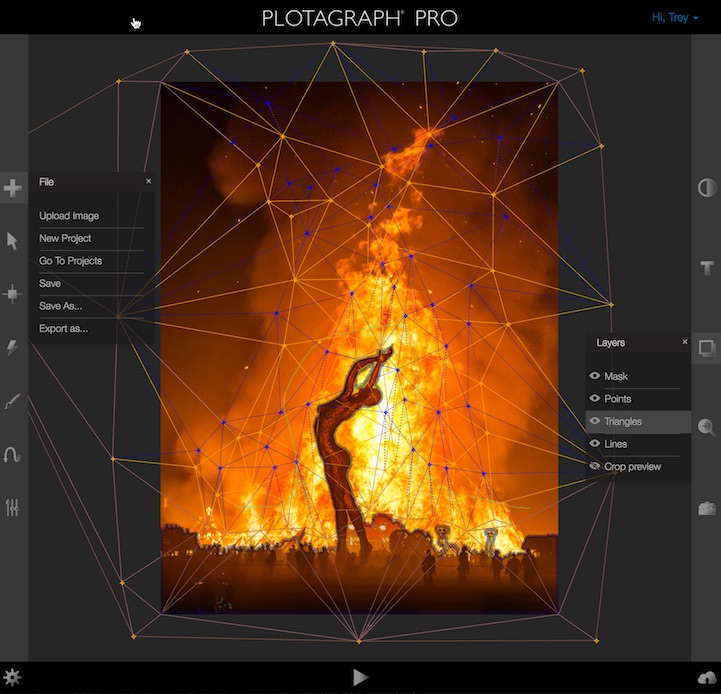Select the crosshair anchor point tool
Viewport: 721px width, 694px height.
13,294
